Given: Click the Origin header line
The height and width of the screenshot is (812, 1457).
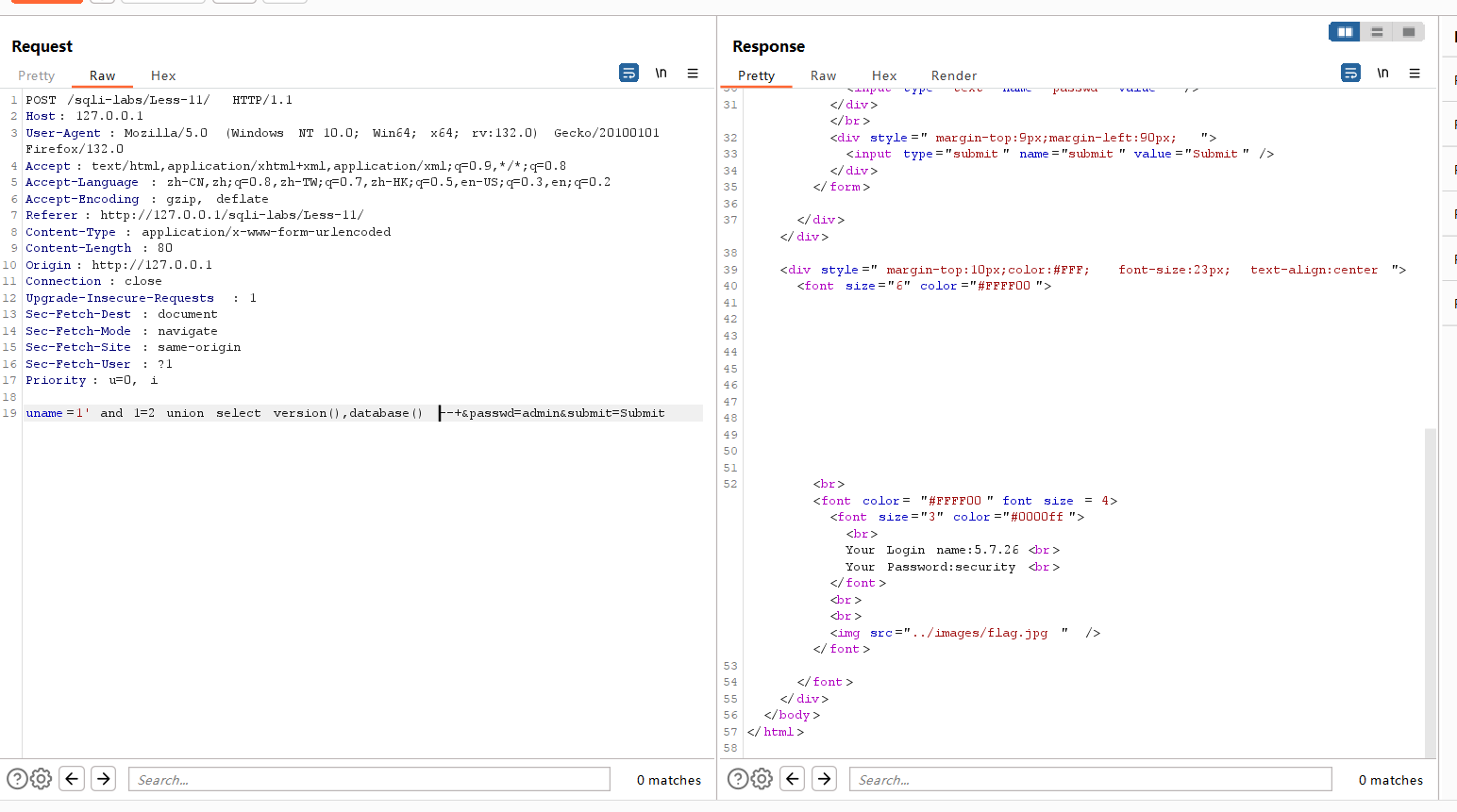Looking at the screenshot, I should (119, 265).
